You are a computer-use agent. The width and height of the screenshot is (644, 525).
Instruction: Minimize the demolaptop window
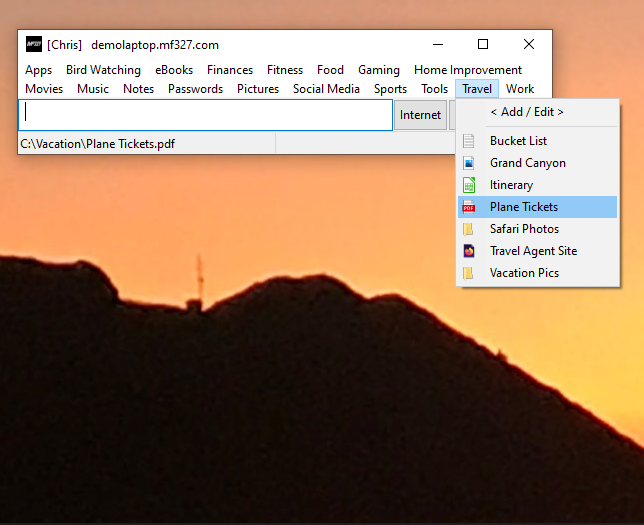pyautogui.click(x=438, y=44)
